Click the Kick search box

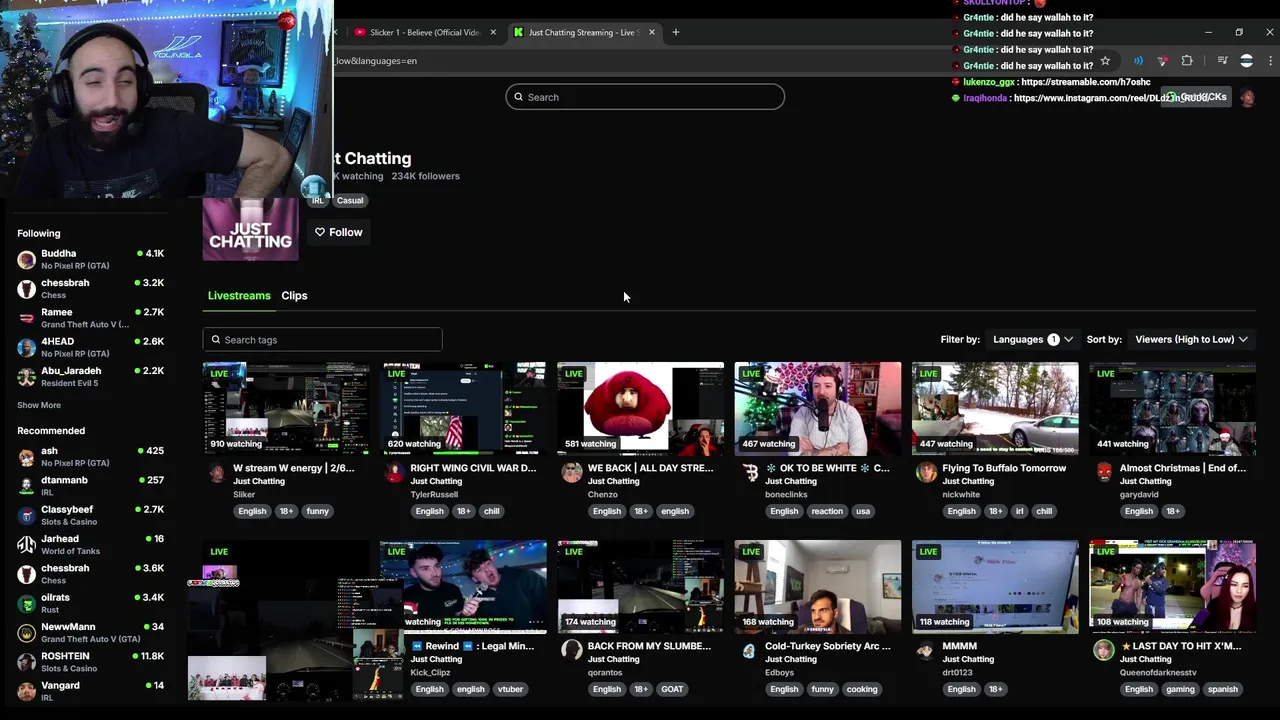(645, 97)
